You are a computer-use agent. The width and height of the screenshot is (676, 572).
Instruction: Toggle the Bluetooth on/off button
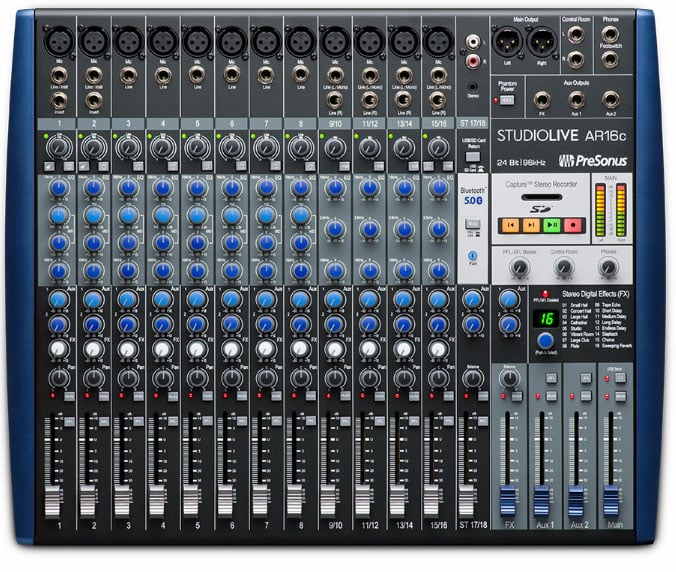[x=473, y=223]
